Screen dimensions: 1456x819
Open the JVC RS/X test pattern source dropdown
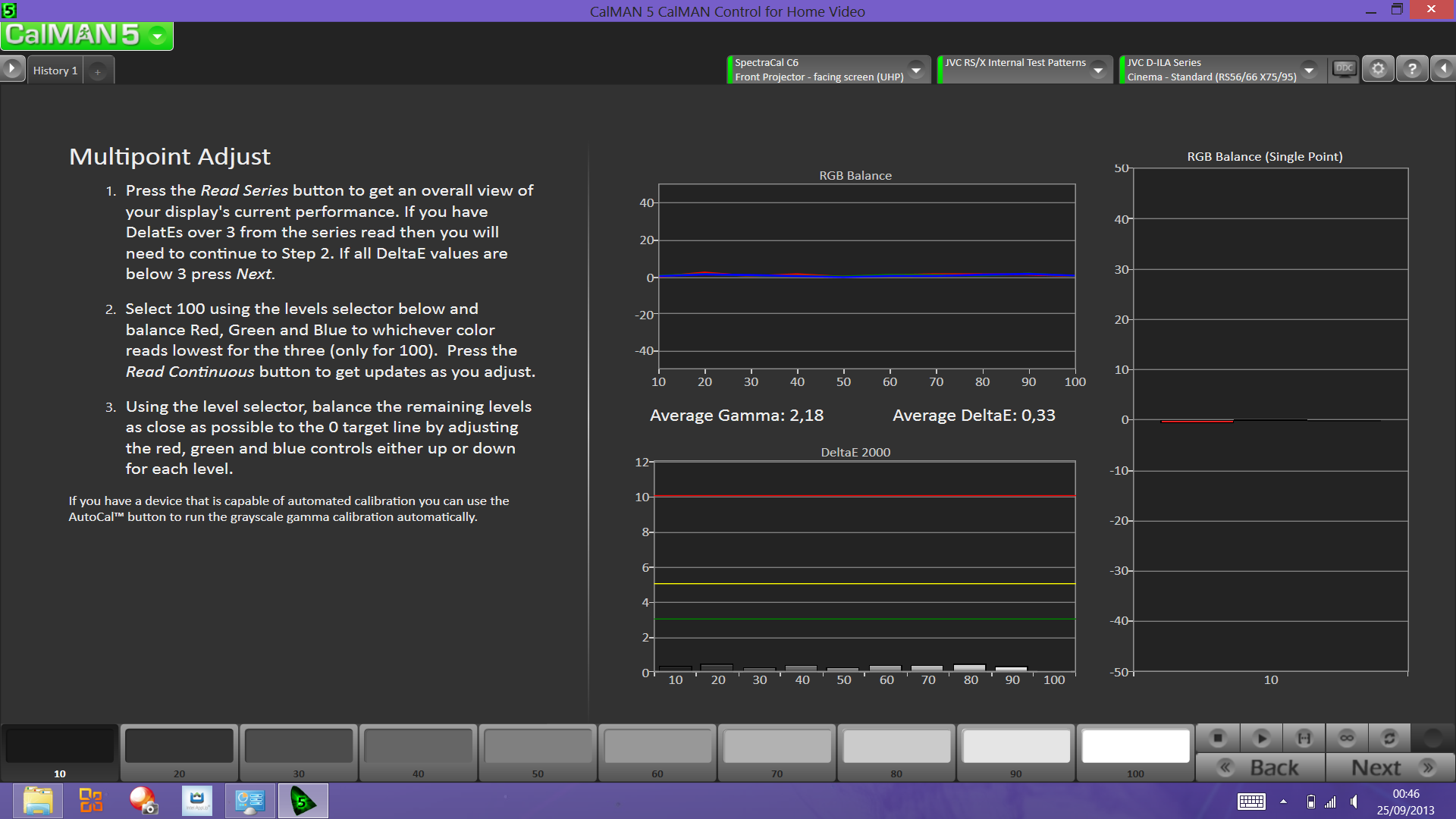point(1097,70)
